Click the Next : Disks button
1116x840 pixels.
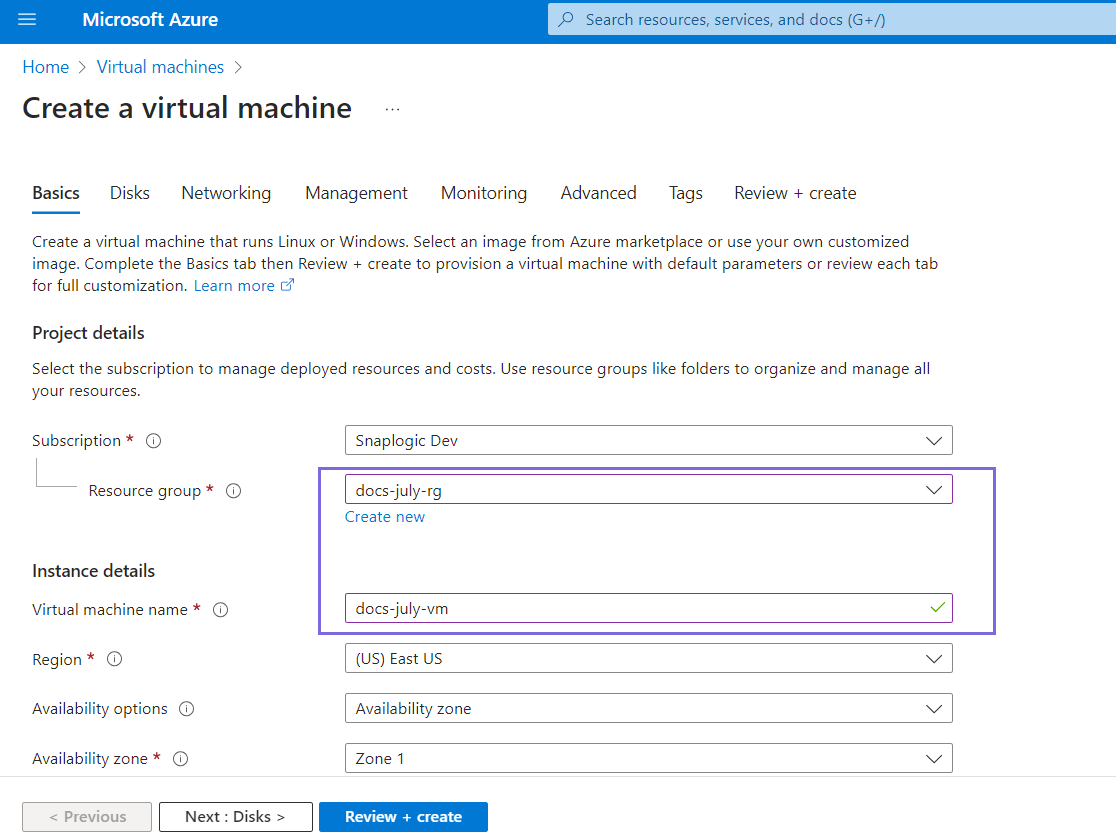tap(235, 817)
